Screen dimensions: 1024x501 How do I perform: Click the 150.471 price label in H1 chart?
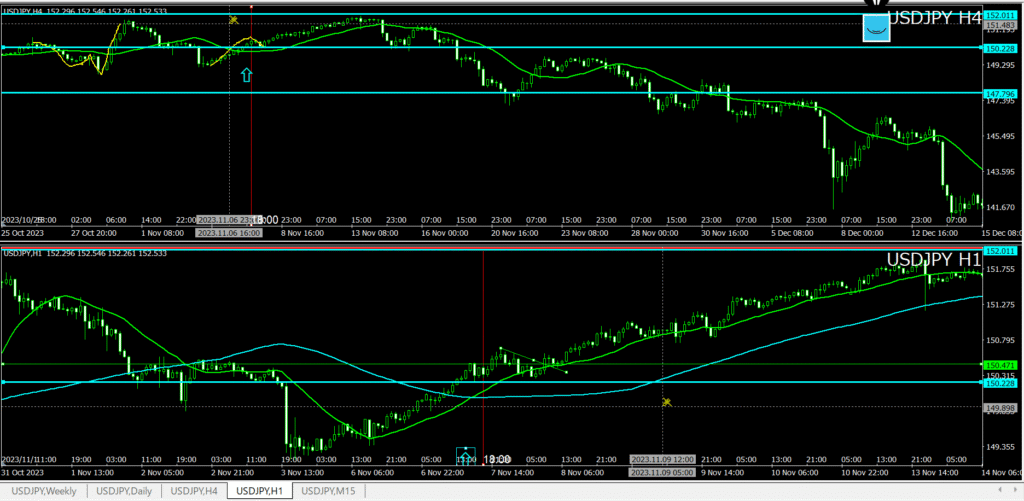tap(1001, 365)
